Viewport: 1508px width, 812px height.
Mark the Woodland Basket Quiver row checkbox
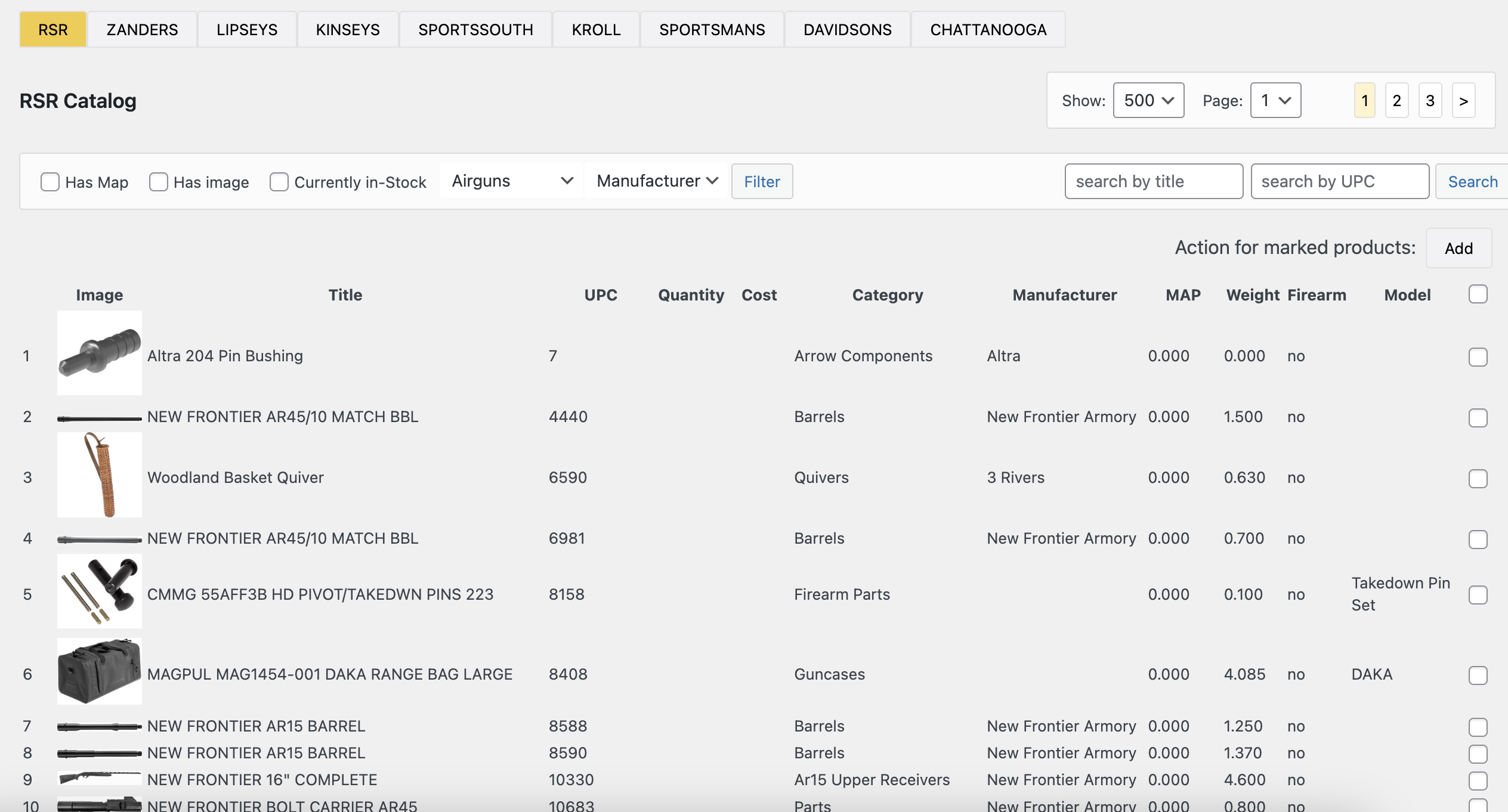[1478, 479]
